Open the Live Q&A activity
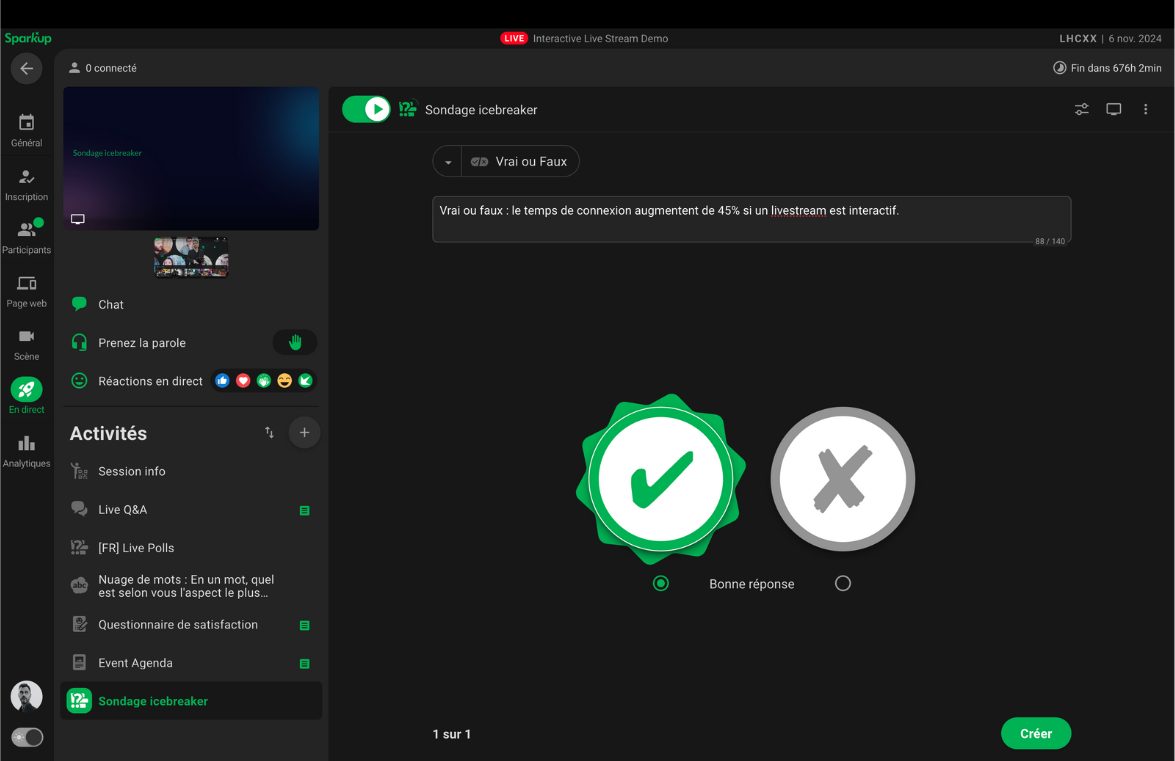 tap(122, 510)
